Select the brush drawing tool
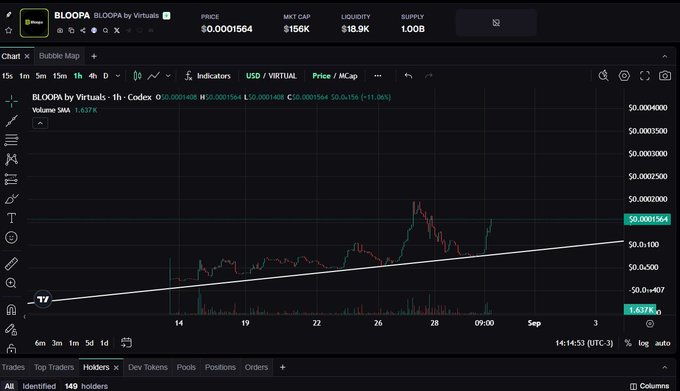Image resolution: width=680 pixels, height=391 pixels. point(11,199)
